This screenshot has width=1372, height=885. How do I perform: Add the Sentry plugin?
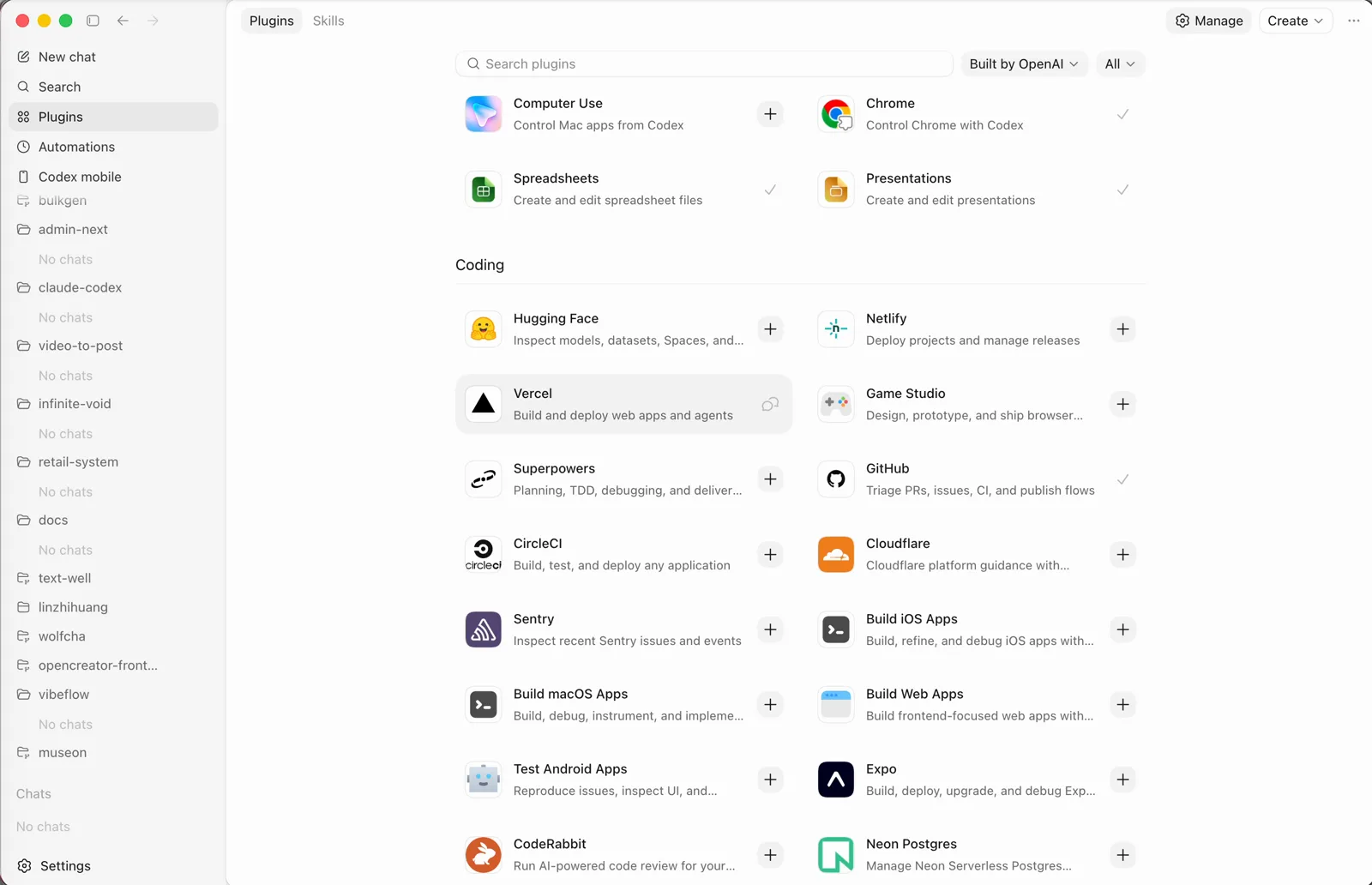(771, 629)
